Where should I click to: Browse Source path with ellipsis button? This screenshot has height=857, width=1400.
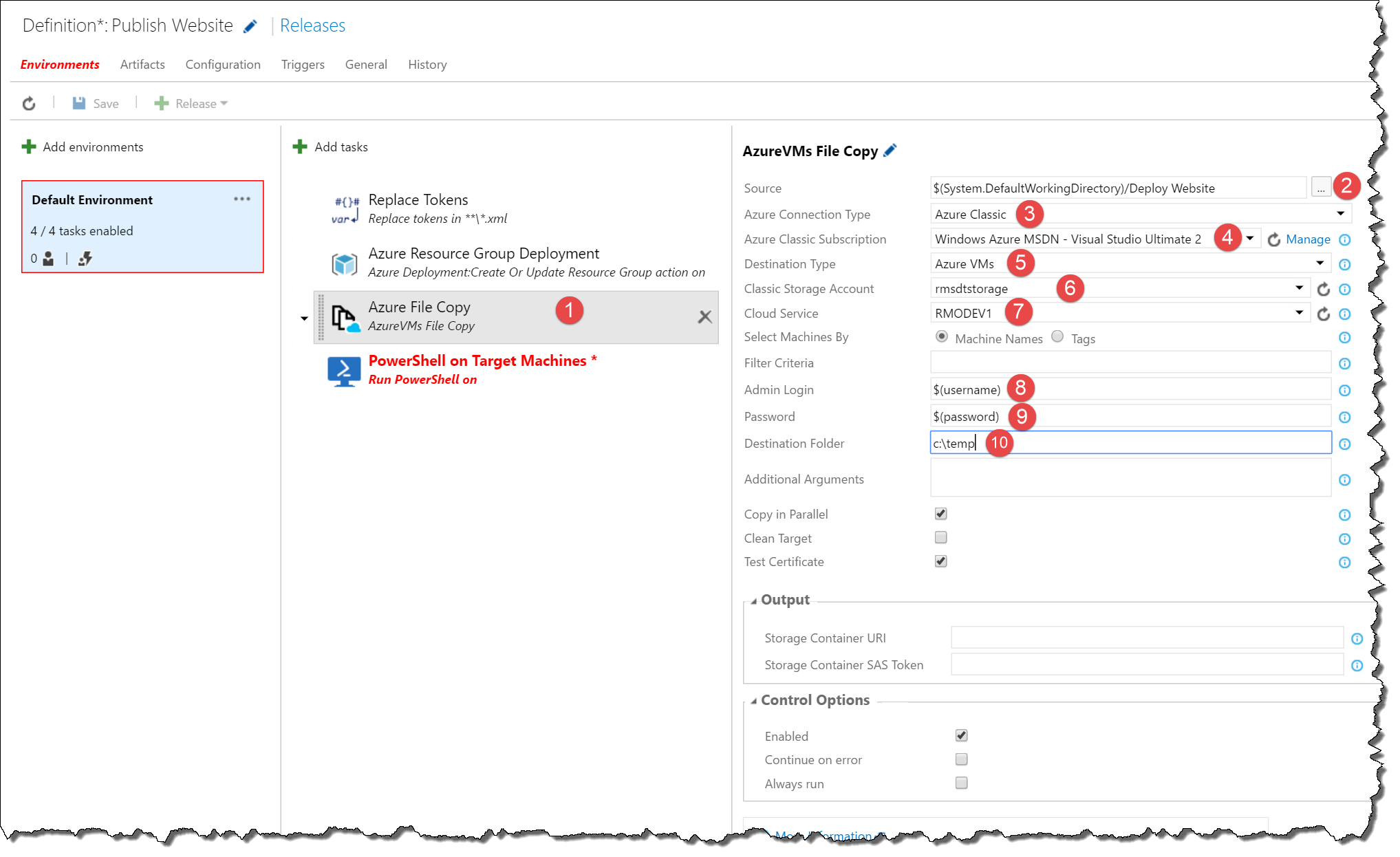[x=1320, y=188]
